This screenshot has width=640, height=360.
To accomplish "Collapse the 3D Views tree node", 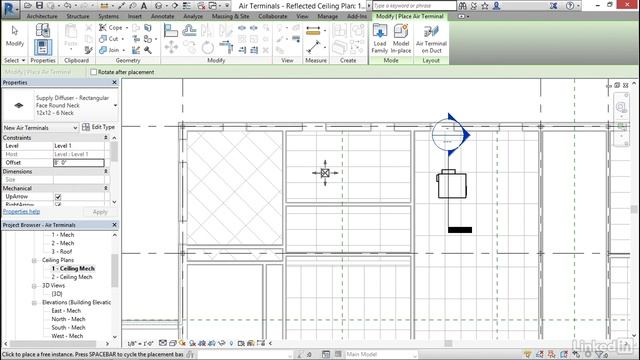I will point(34,286).
